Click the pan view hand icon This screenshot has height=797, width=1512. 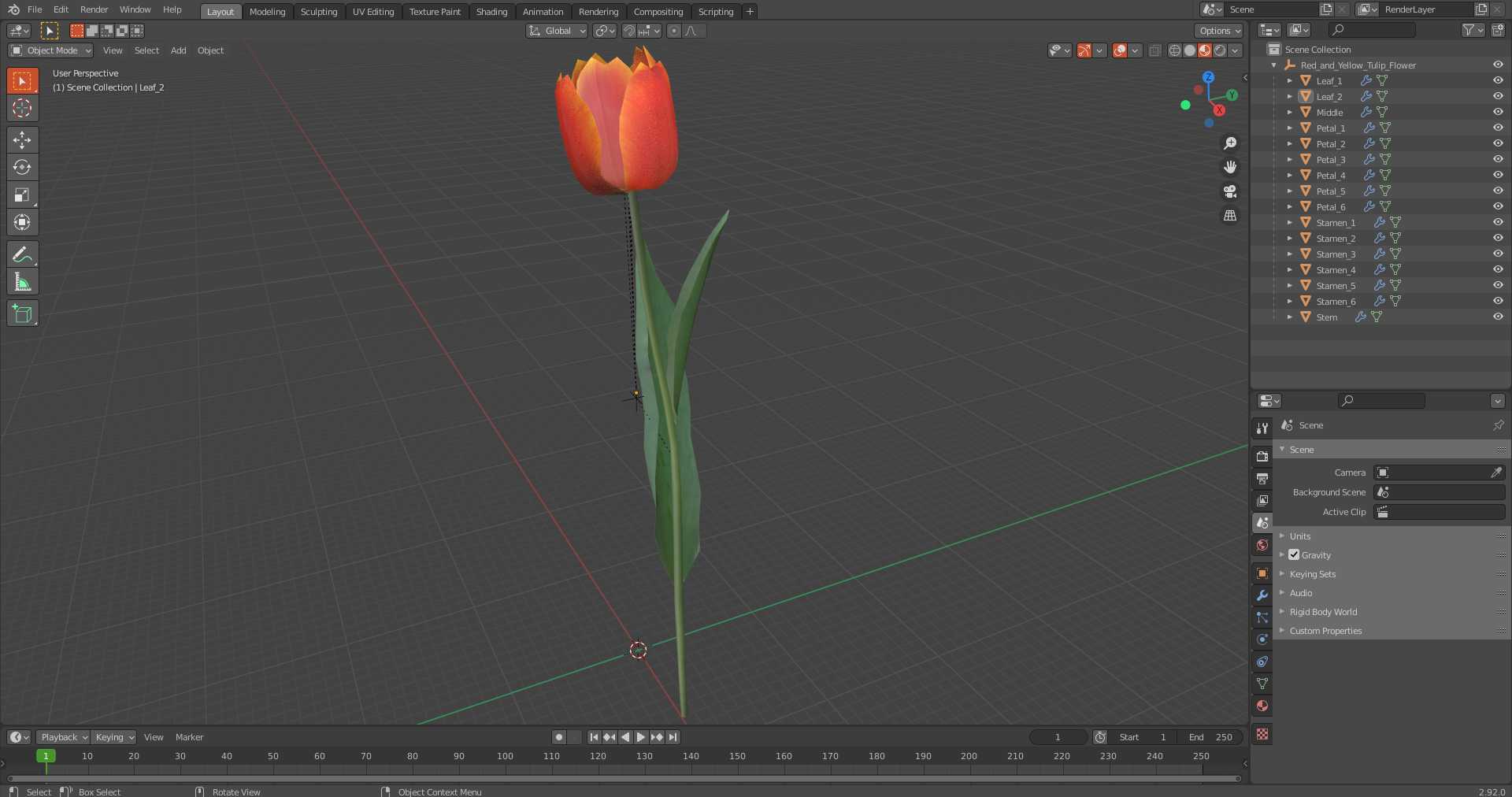(1229, 167)
